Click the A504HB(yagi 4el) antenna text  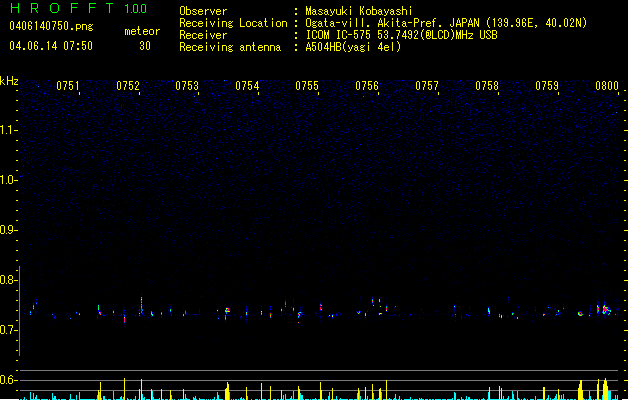[x=353, y=47]
